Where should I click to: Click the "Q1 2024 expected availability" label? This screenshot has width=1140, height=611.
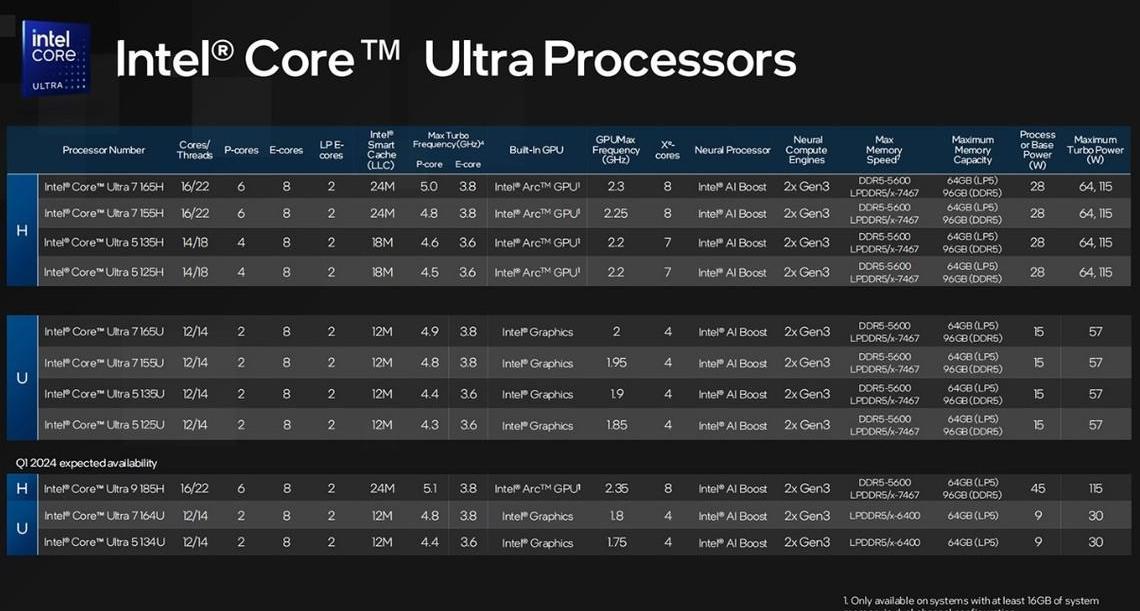tap(86, 463)
